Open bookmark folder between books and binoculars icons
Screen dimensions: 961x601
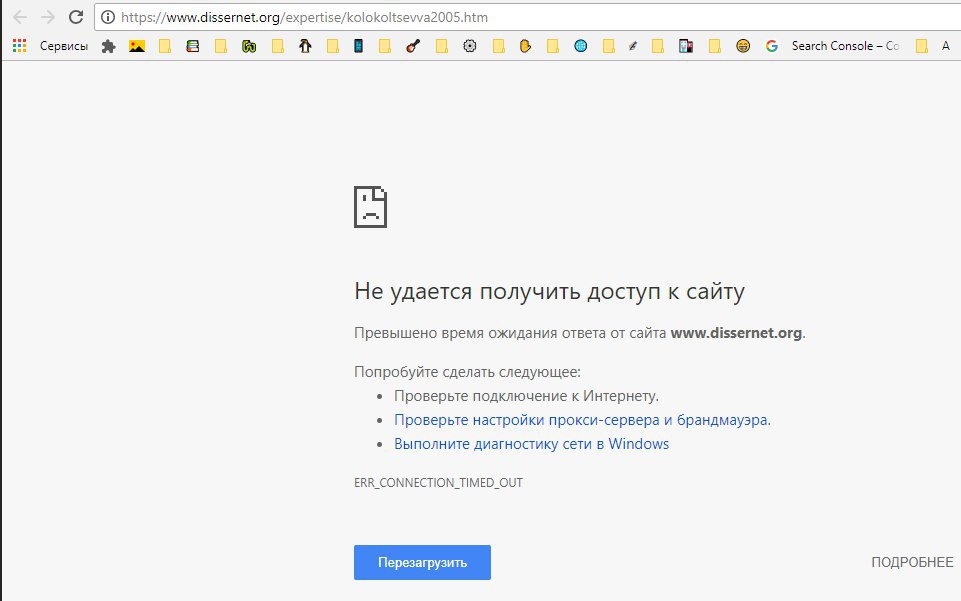(x=221, y=46)
